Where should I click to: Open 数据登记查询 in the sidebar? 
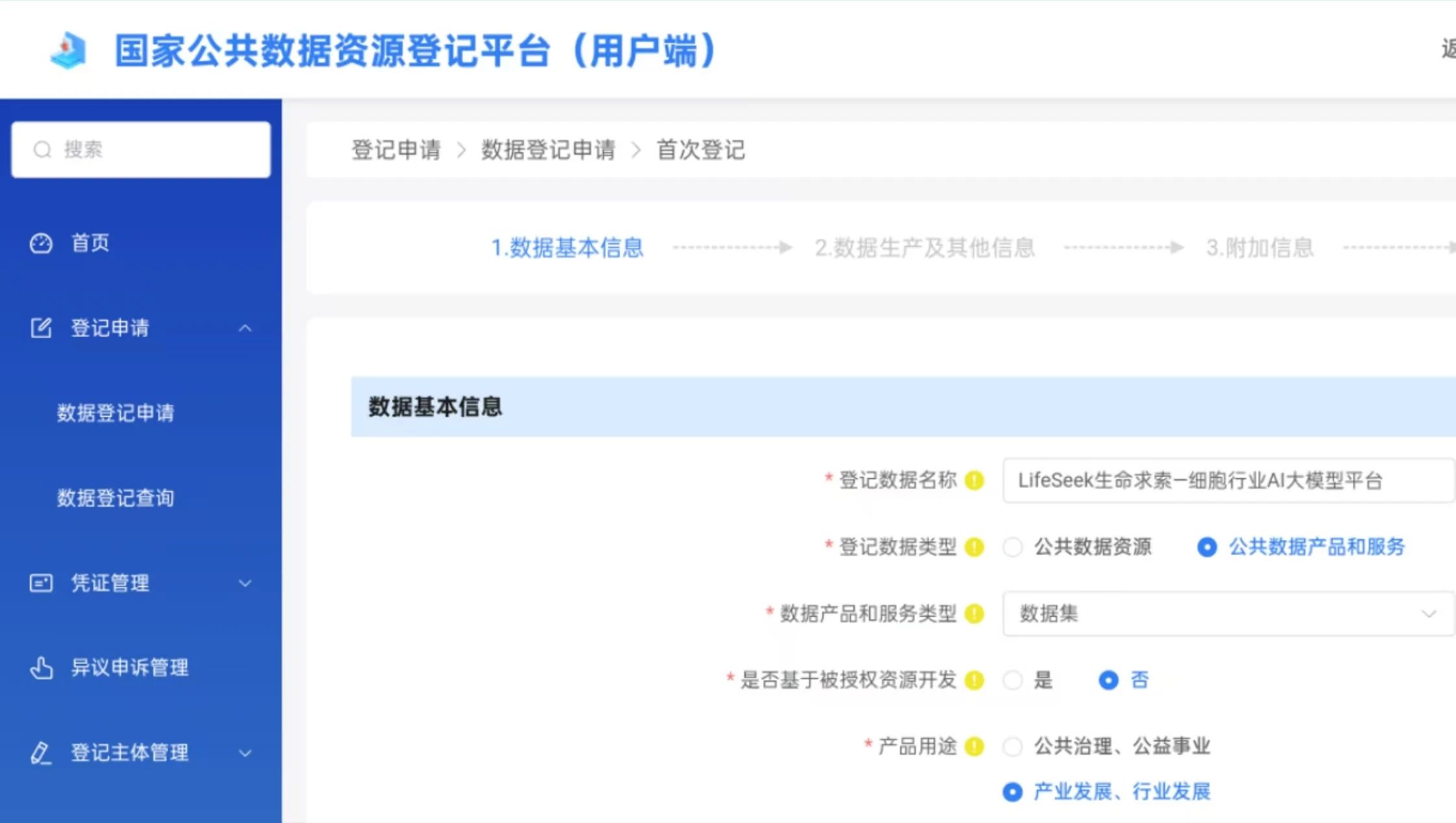click(116, 498)
